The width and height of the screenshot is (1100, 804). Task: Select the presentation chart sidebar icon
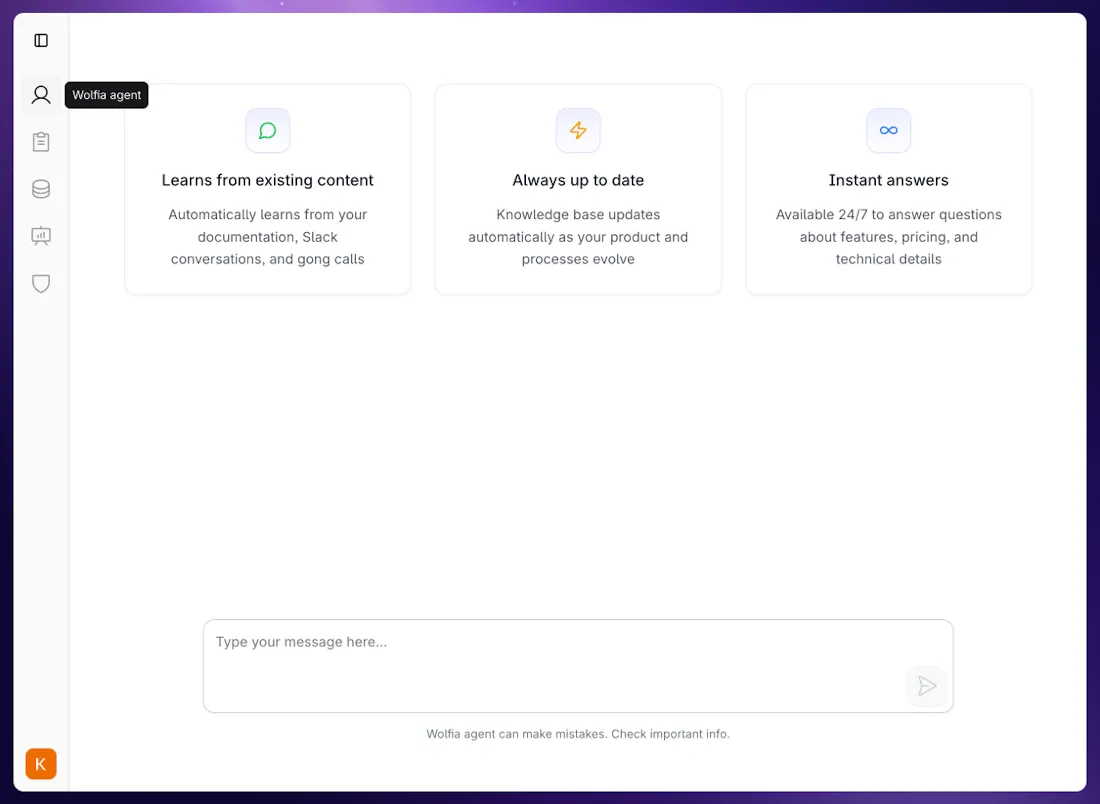41,236
